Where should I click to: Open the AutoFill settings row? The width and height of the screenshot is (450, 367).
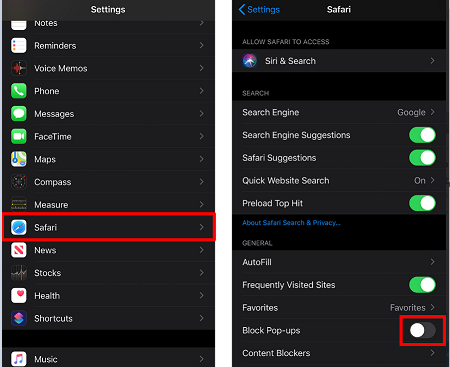pyautogui.click(x=339, y=262)
